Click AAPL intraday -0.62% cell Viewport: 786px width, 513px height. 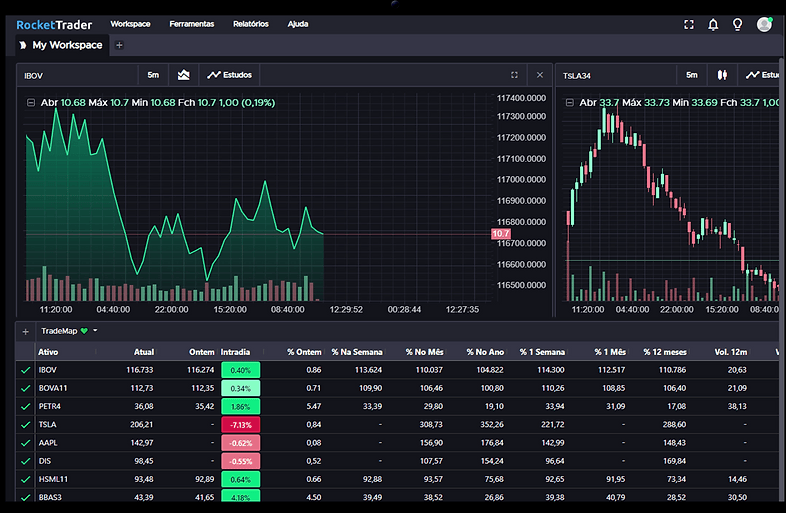(241, 443)
